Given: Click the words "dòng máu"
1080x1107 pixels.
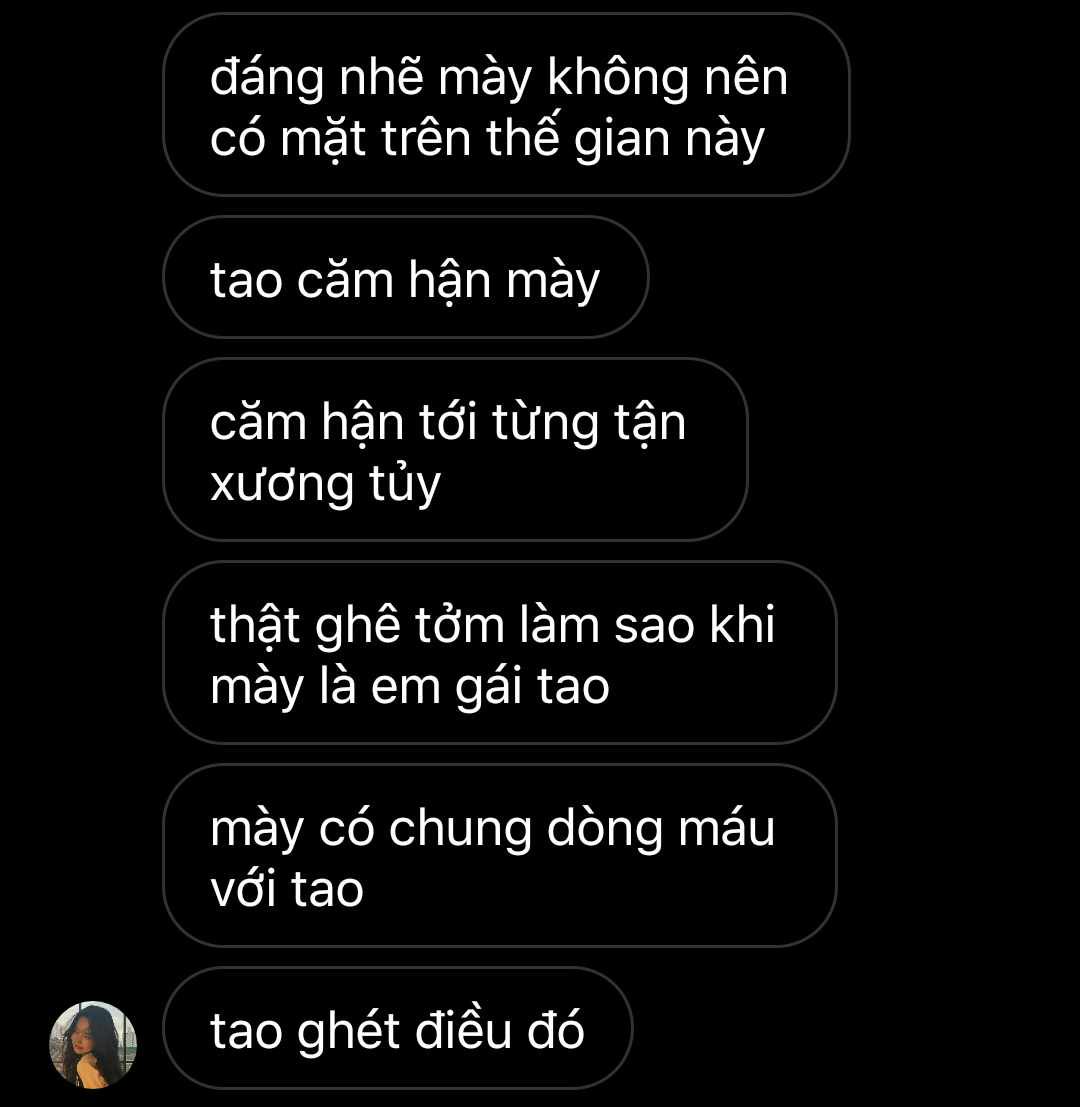Looking at the screenshot, I should click(661, 827).
